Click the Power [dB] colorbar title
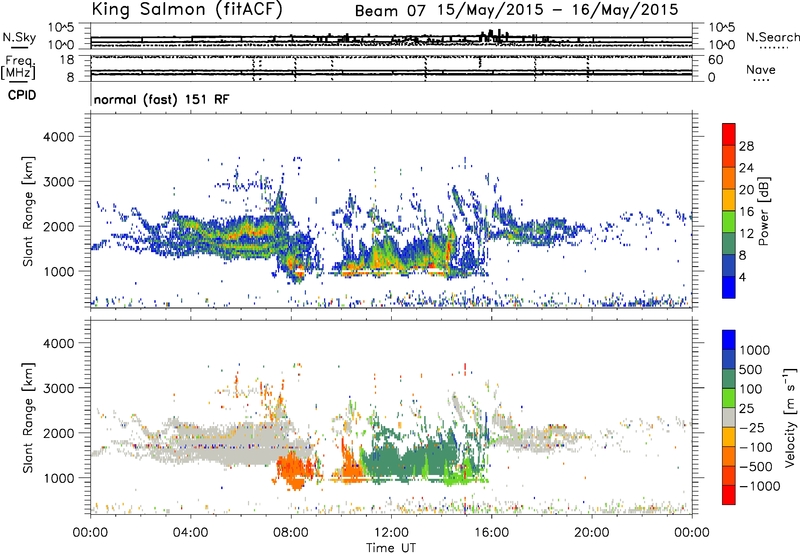The width and height of the screenshot is (800, 554). click(x=763, y=211)
